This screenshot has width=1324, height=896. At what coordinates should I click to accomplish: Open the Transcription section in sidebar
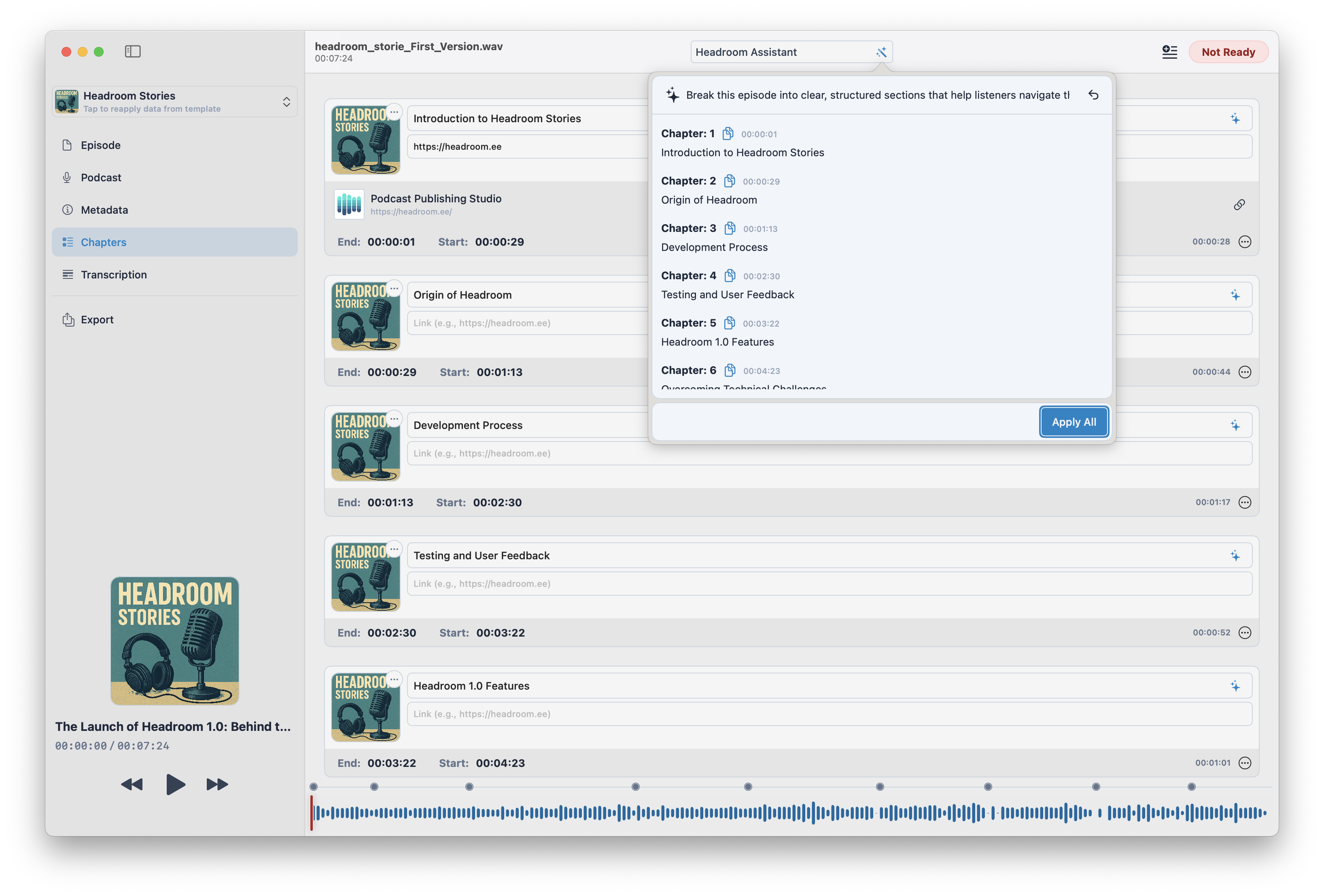113,274
